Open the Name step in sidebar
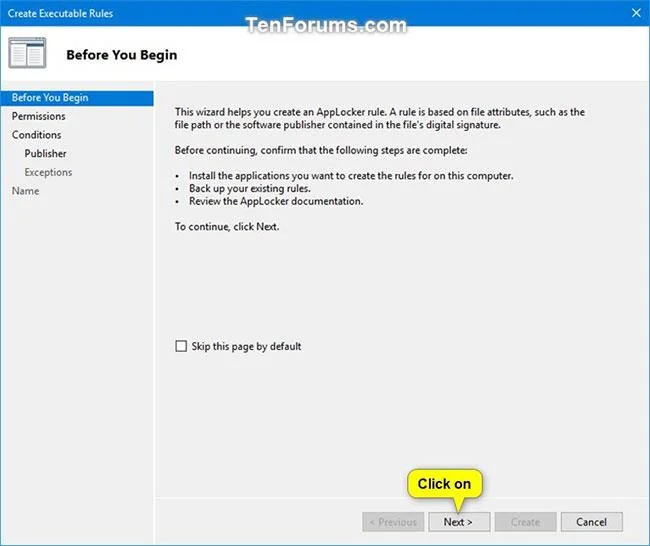 [x=25, y=191]
